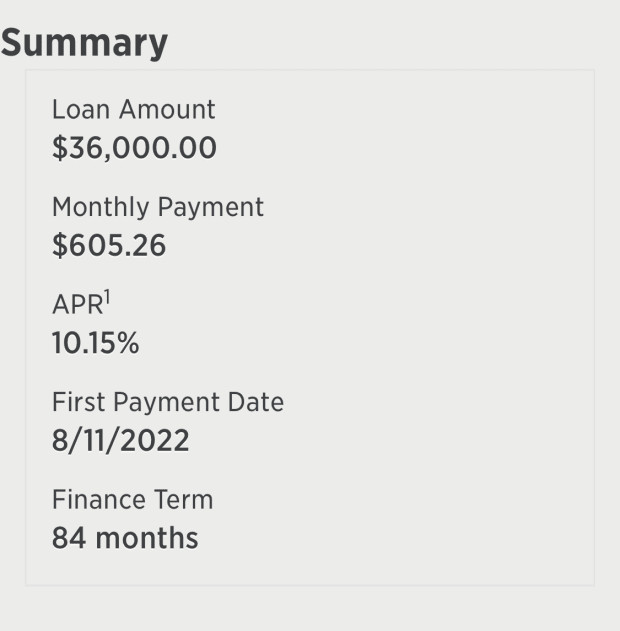
Task: Click the APR label
Action: click(78, 305)
